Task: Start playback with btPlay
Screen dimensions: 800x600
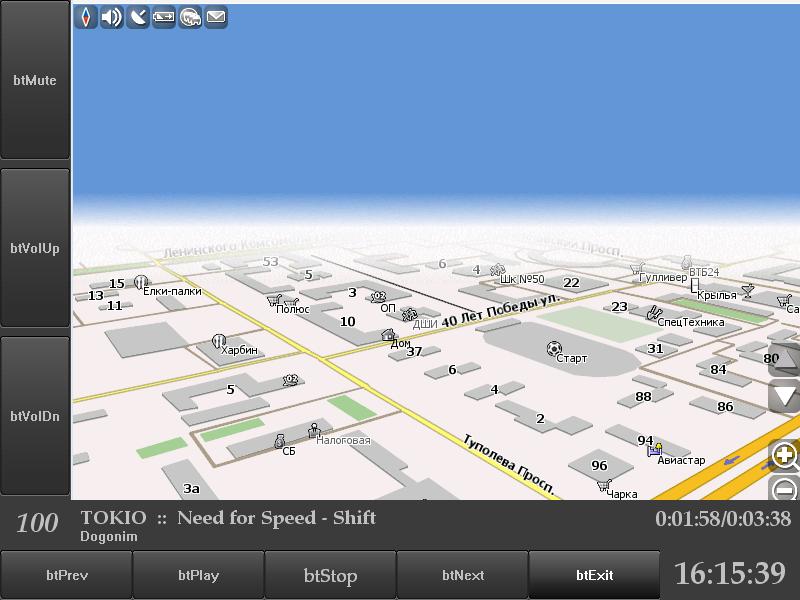Action: 198,575
